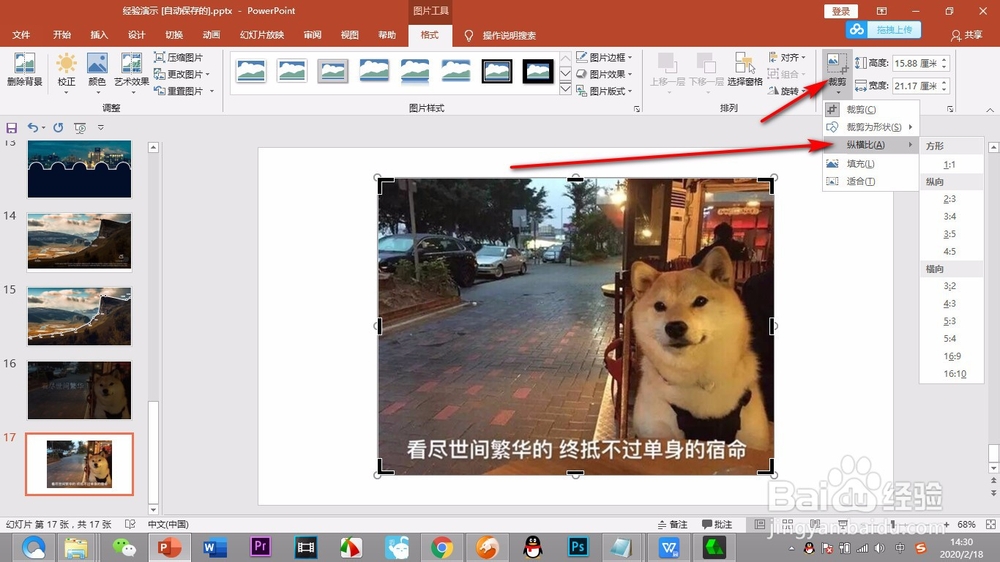Viewport: 1000px width, 562px height.
Task: Select the 2:3 portrait aspect ratio
Action: [x=950, y=199]
